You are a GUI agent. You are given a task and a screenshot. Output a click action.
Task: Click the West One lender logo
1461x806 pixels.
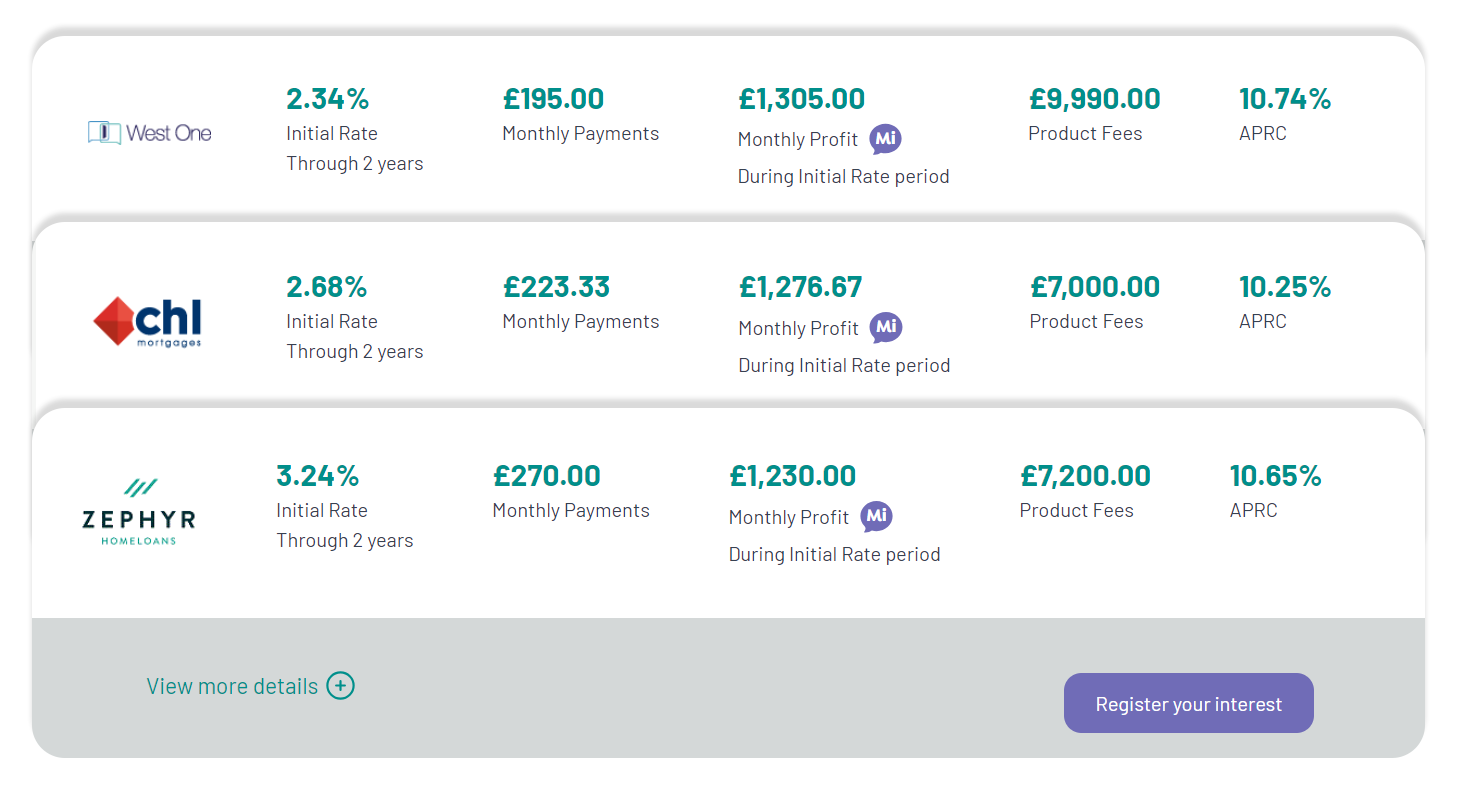pyautogui.click(x=150, y=132)
